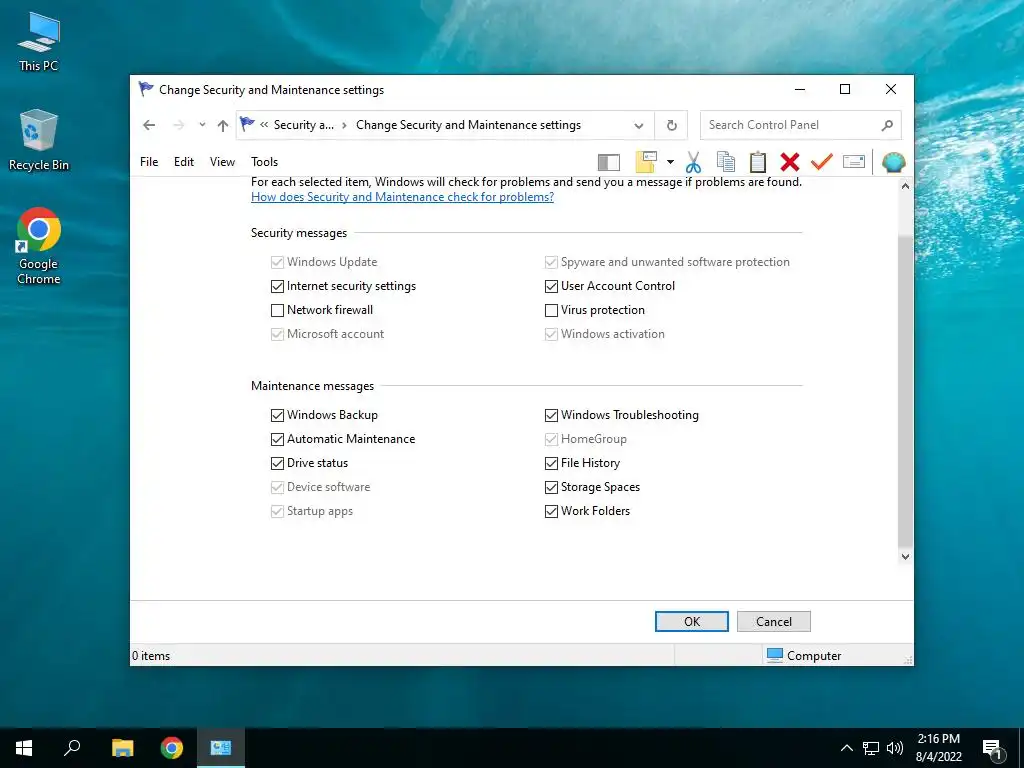Expand the views dropdown arrow in toolbar
This screenshot has height=768, width=1024.
tap(670, 162)
